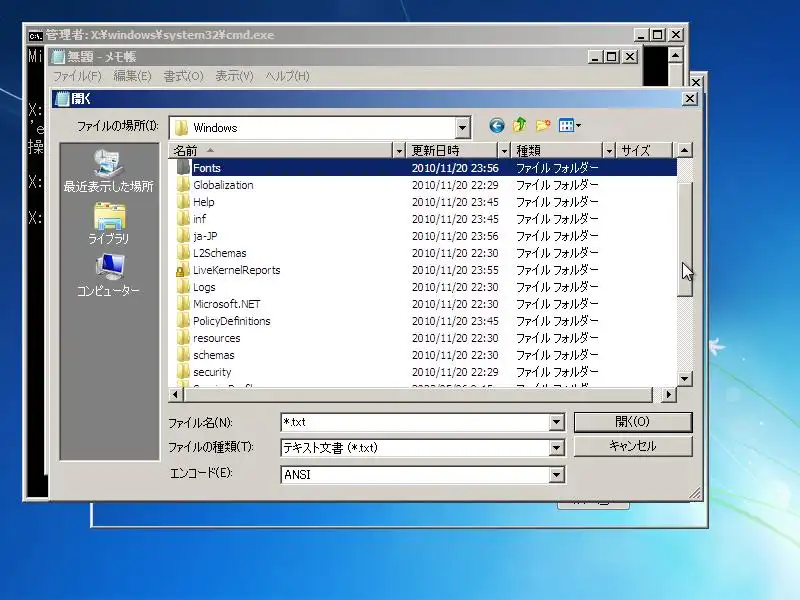This screenshot has height=600, width=800.
Task: Sort by 更新日時 column header
Action: pyautogui.click(x=452, y=151)
